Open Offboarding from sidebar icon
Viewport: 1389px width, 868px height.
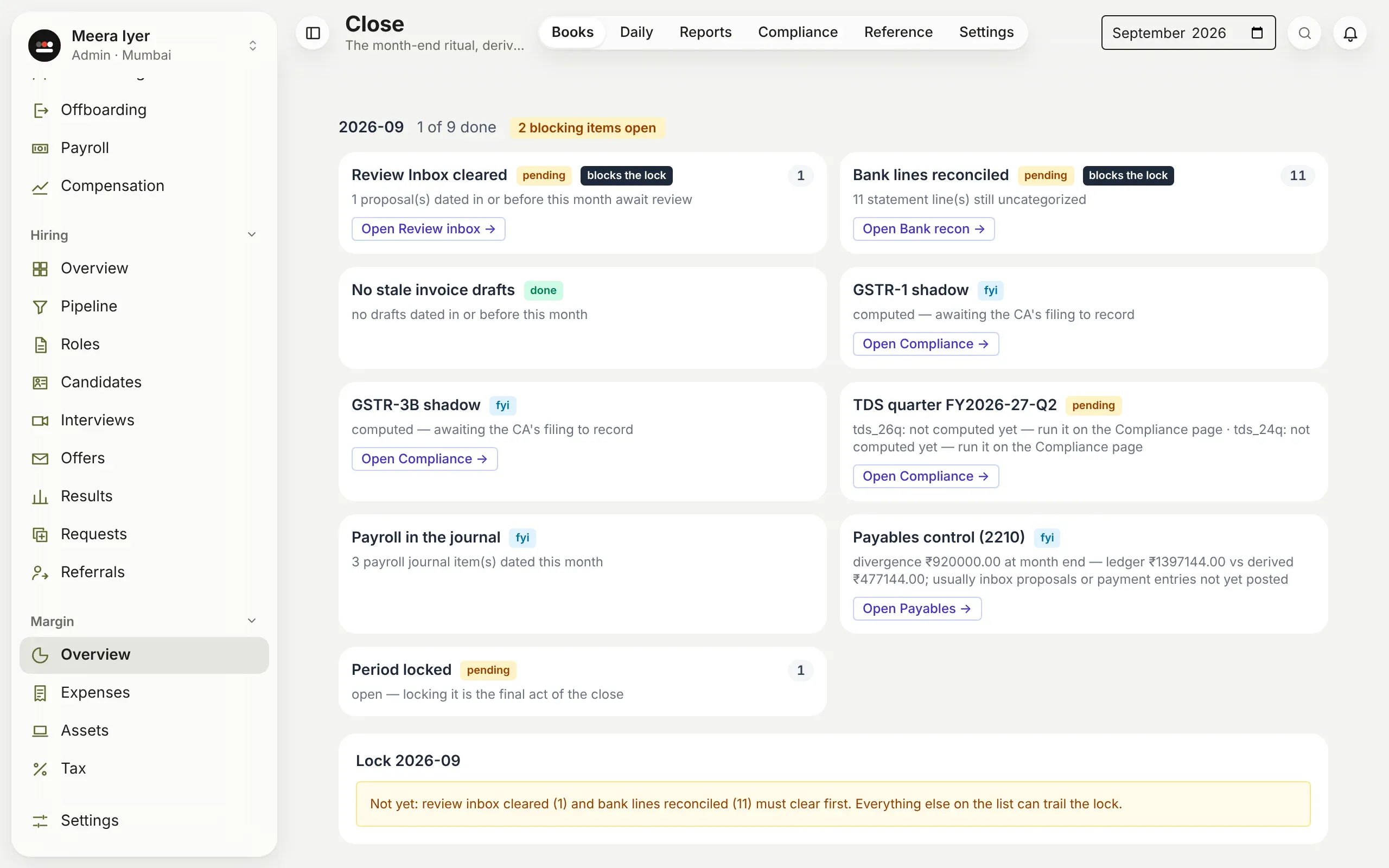(x=40, y=110)
